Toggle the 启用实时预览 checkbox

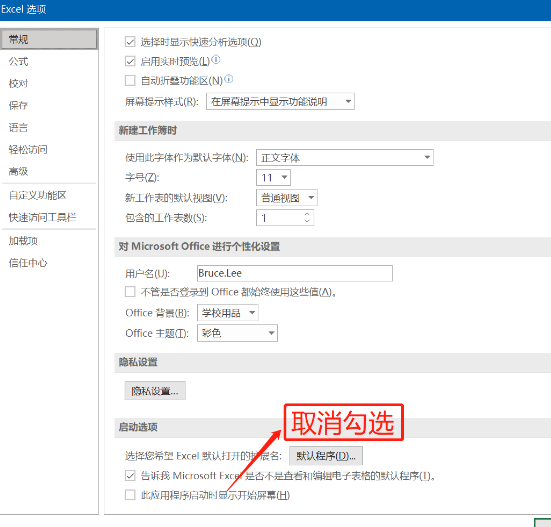(x=130, y=61)
